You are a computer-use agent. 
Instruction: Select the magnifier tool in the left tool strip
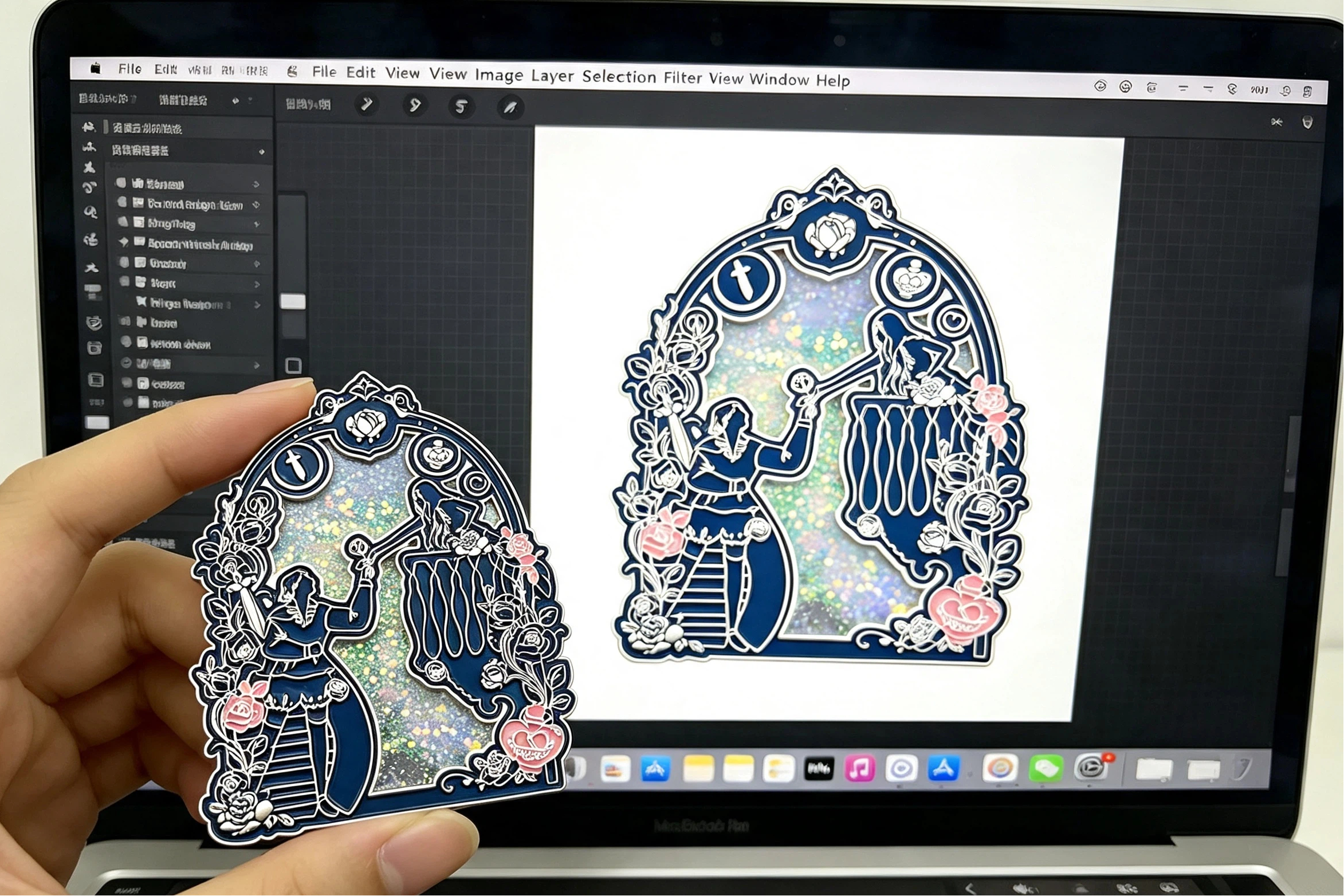tap(91, 213)
